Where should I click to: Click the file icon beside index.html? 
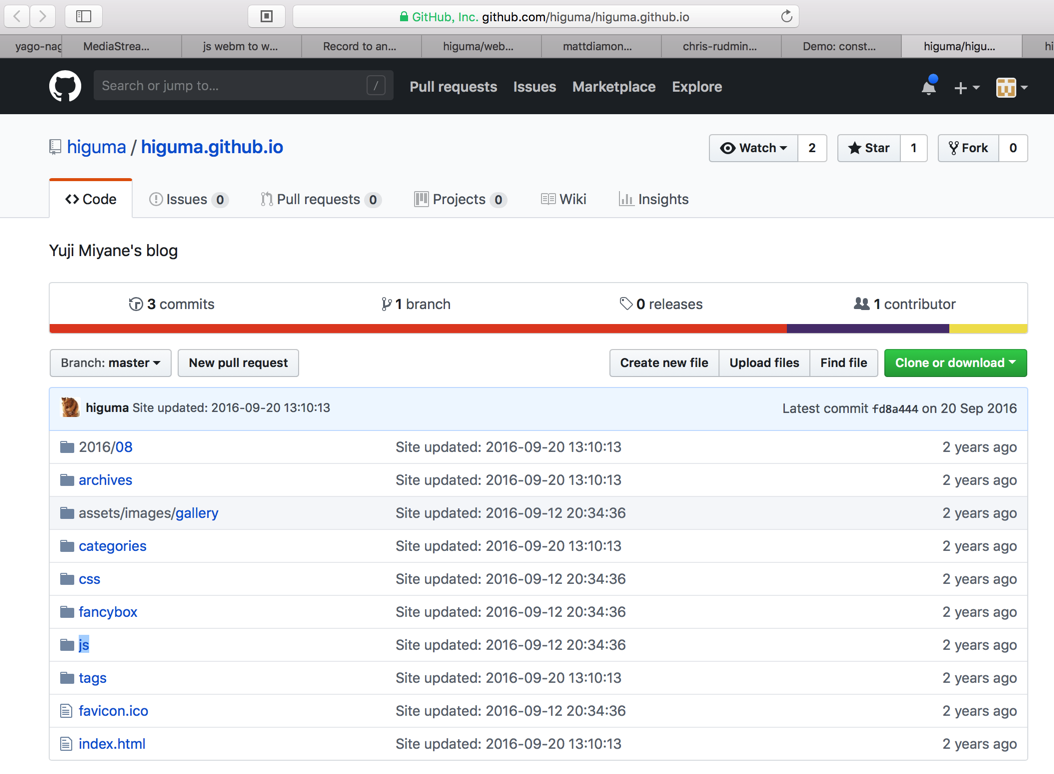pyautogui.click(x=66, y=744)
